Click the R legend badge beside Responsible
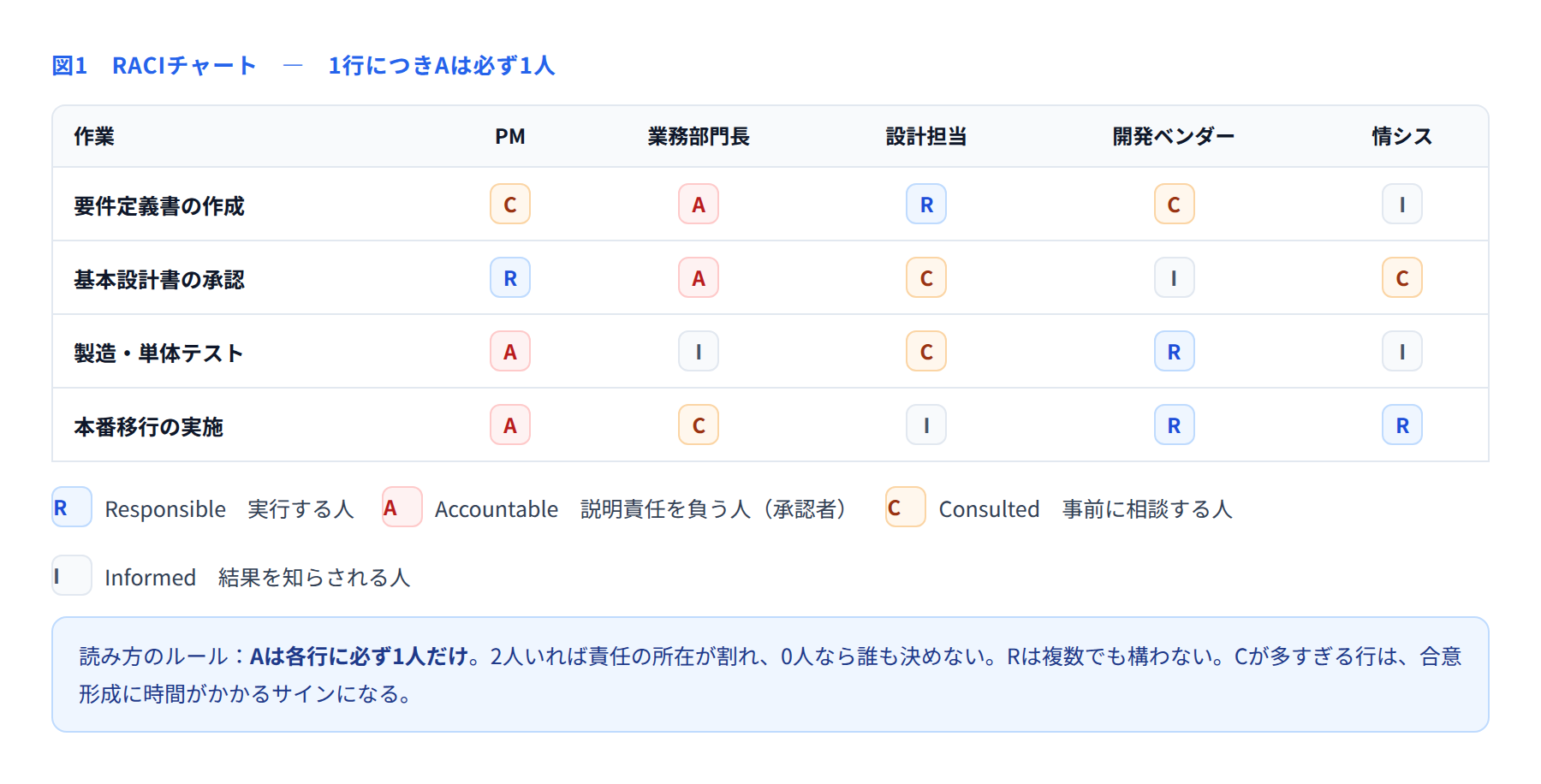The height and width of the screenshot is (784, 1541). coord(72,508)
